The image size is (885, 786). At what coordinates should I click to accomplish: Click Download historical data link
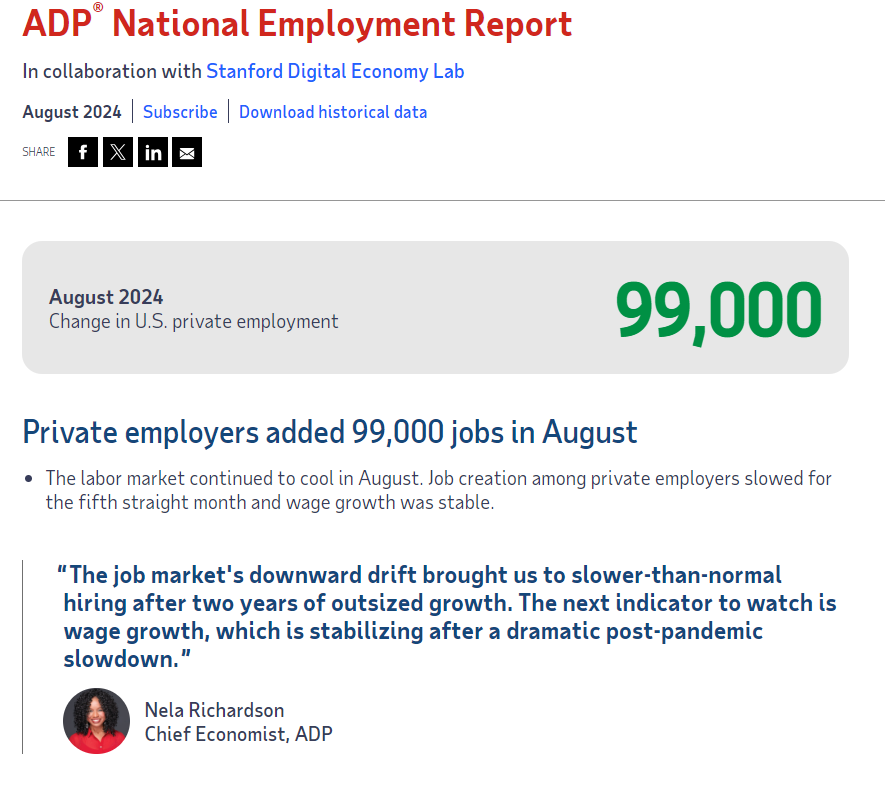point(332,112)
